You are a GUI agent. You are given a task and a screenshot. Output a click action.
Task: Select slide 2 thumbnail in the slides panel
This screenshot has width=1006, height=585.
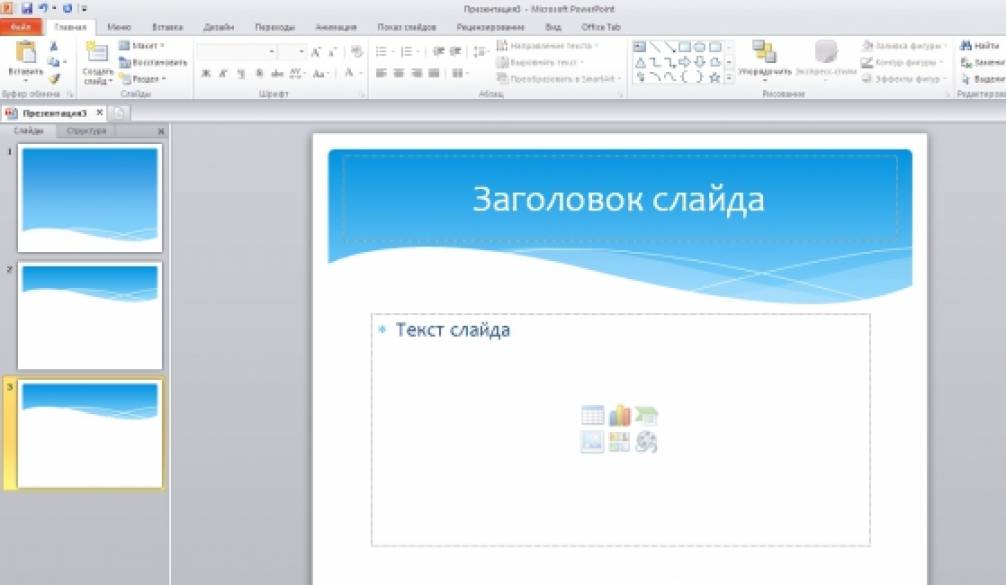90,315
